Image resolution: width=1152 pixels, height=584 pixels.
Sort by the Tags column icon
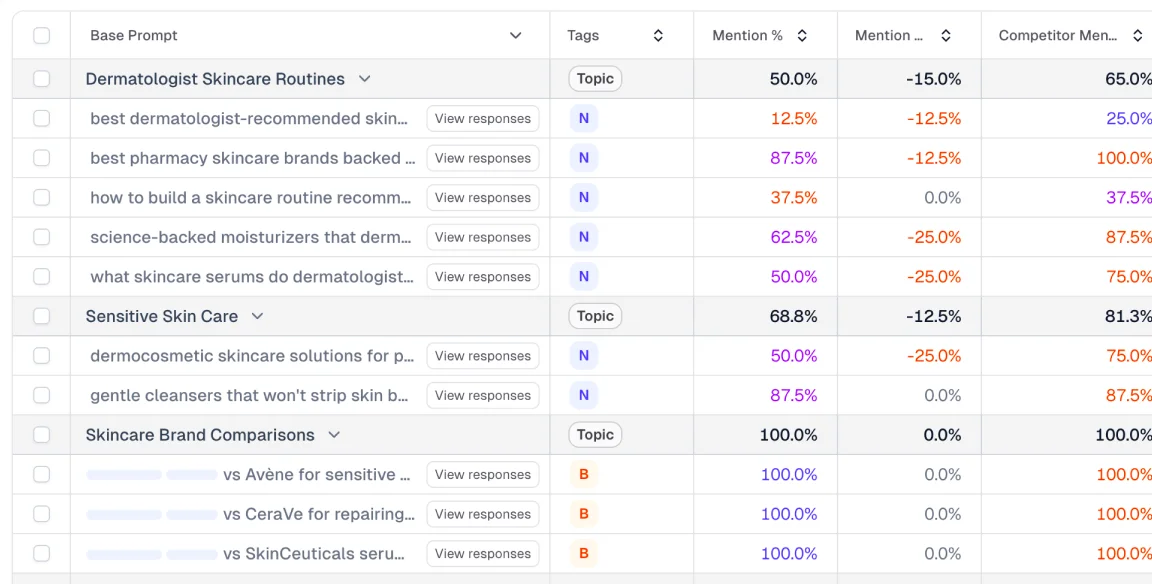(x=658, y=36)
